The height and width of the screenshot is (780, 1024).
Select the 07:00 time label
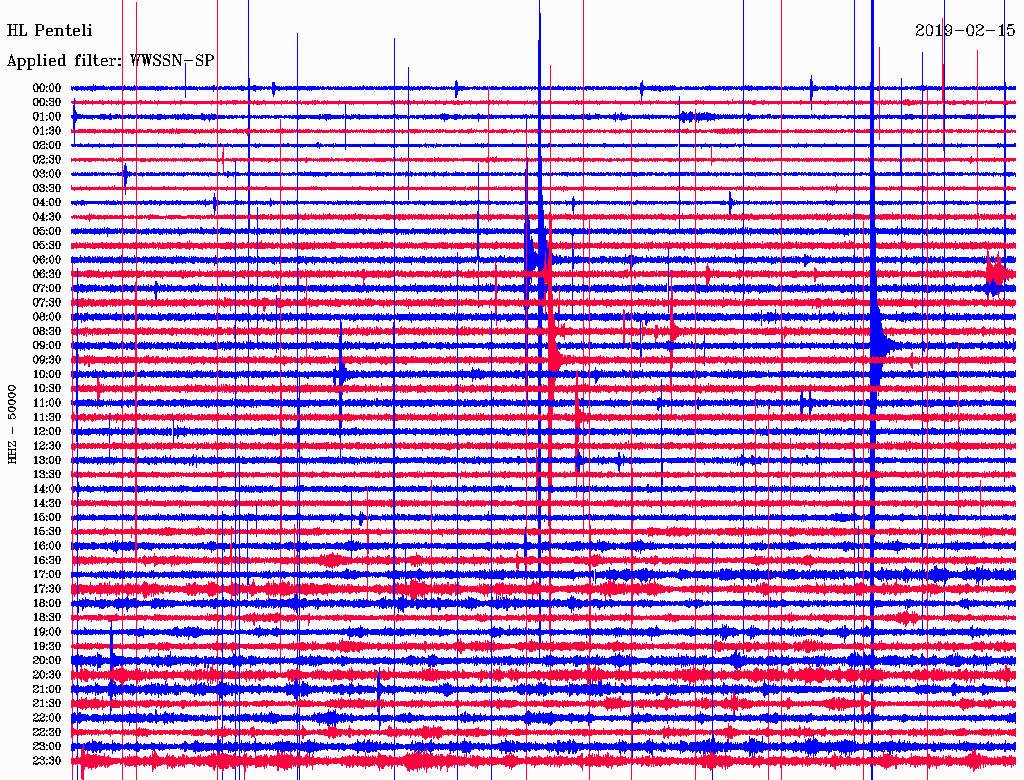pyautogui.click(x=47, y=289)
